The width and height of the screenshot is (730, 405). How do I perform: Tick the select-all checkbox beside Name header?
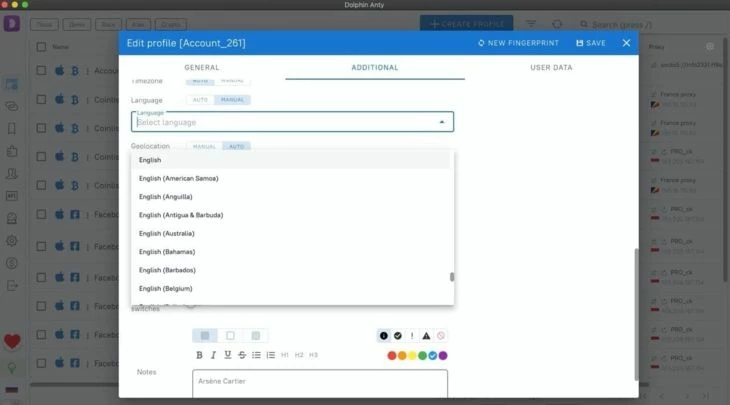point(41,47)
